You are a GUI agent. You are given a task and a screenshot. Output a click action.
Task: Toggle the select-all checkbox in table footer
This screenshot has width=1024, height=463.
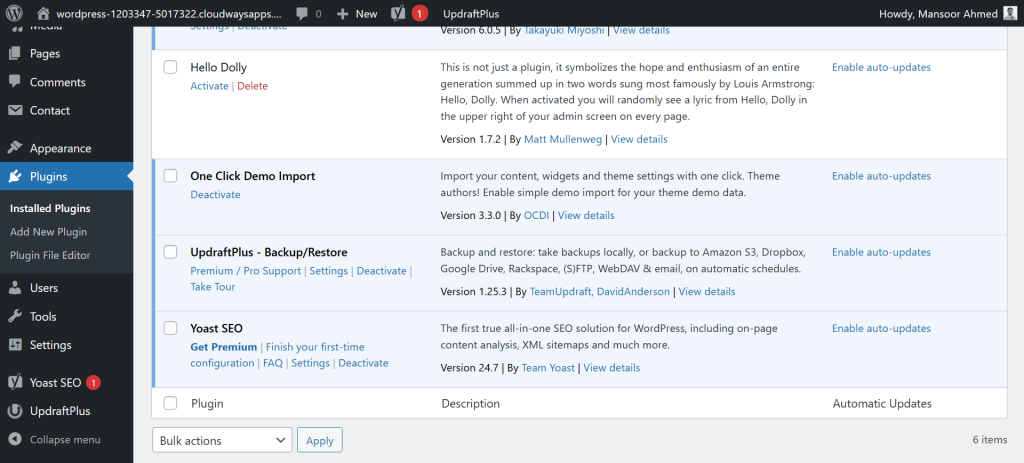pyautogui.click(x=170, y=403)
